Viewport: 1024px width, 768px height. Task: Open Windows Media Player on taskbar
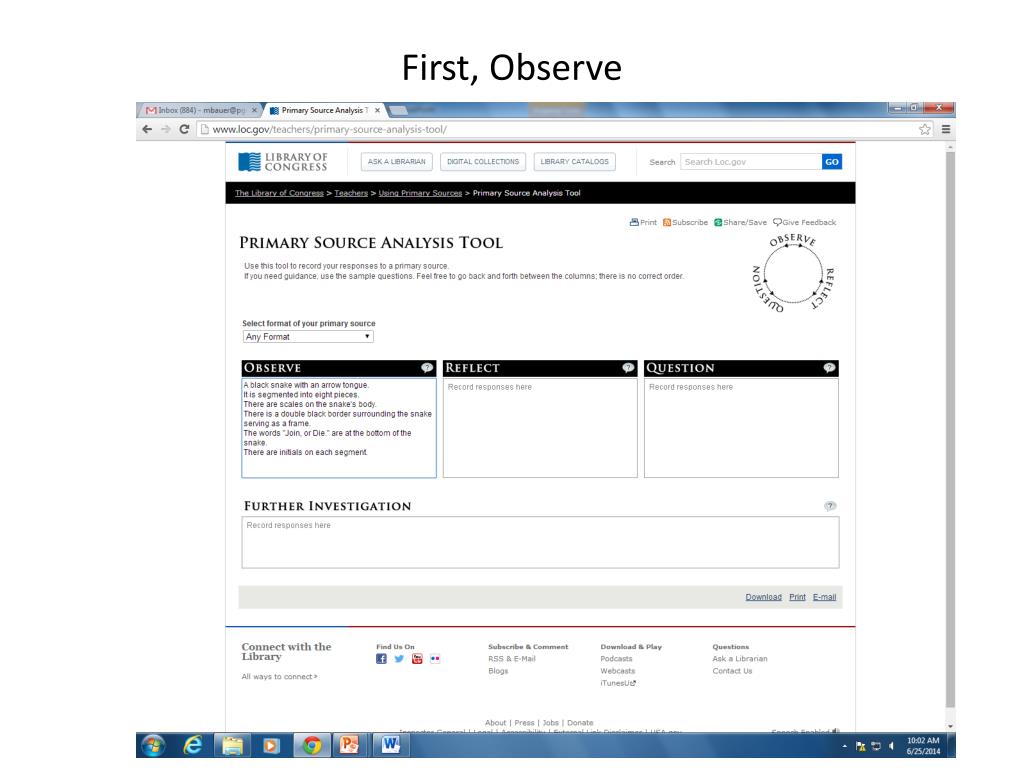(x=271, y=745)
